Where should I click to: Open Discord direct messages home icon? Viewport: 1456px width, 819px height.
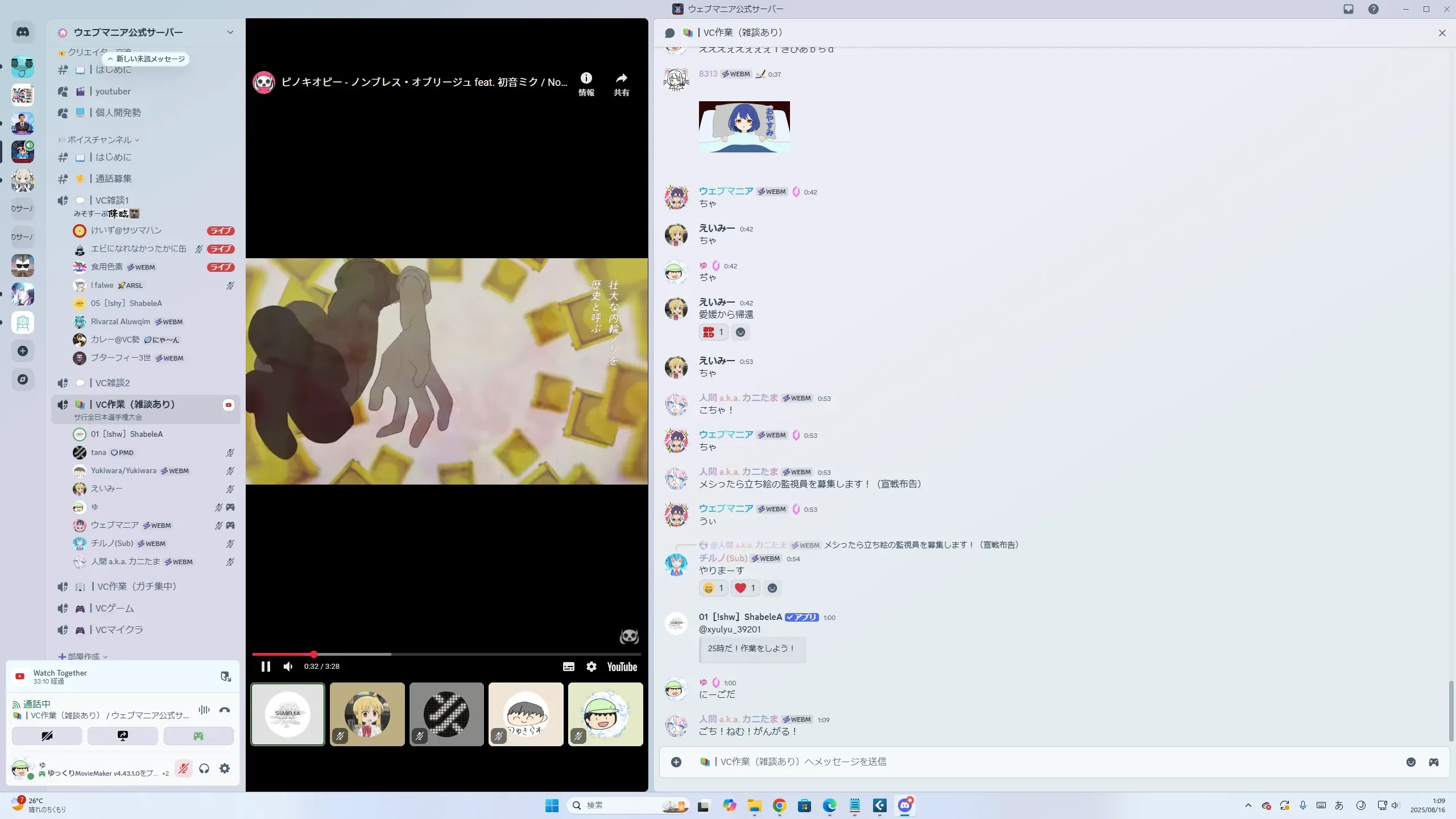[x=23, y=32]
